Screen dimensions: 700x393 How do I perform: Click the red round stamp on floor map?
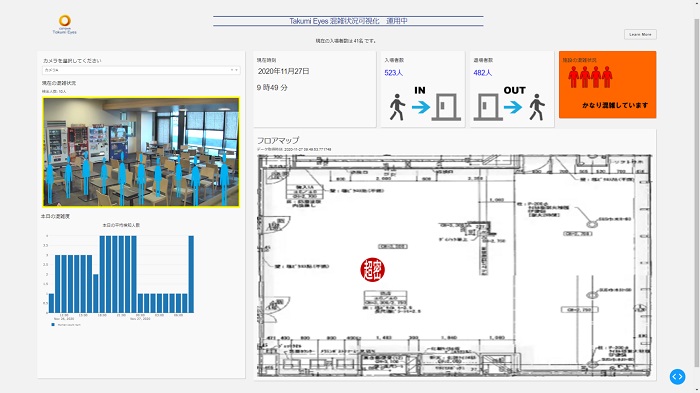coord(372,270)
